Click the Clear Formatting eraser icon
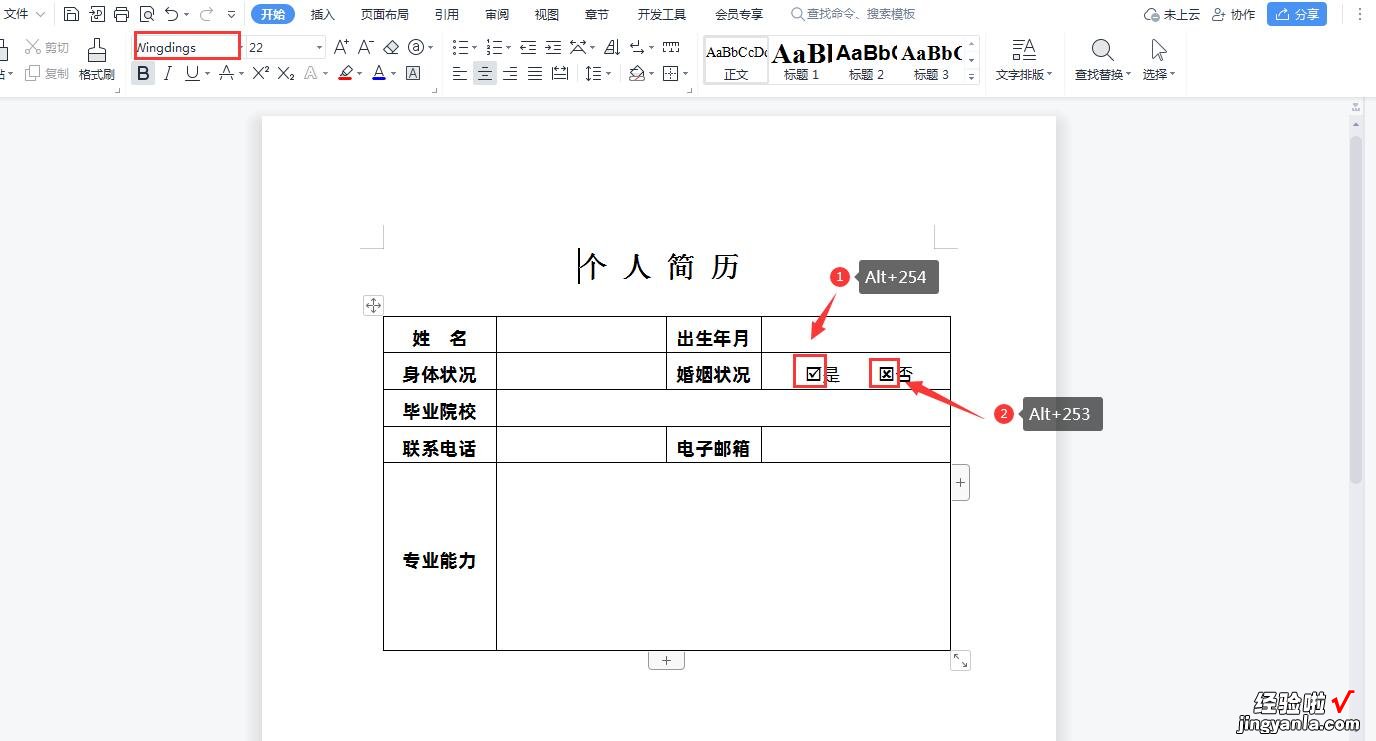Screen dimensions: 1376x741 pyautogui.click(x=391, y=47)
